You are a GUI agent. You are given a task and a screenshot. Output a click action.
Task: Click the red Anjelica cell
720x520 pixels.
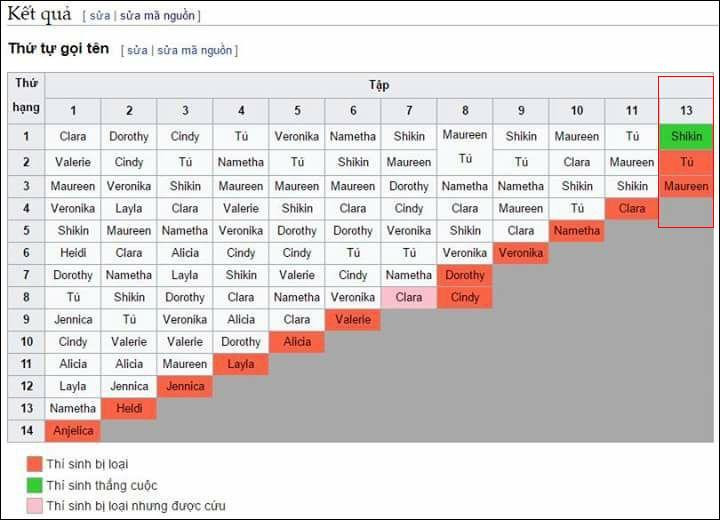coord(73,431)
